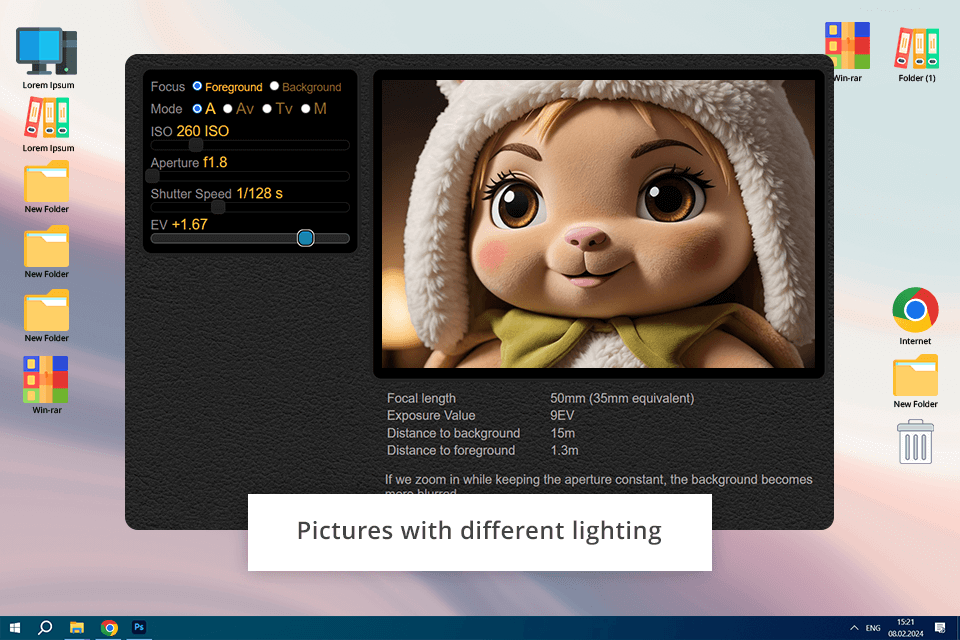Select the Background focus radio button
Viewport: 960px width, 640px height.
coord(274,86)
